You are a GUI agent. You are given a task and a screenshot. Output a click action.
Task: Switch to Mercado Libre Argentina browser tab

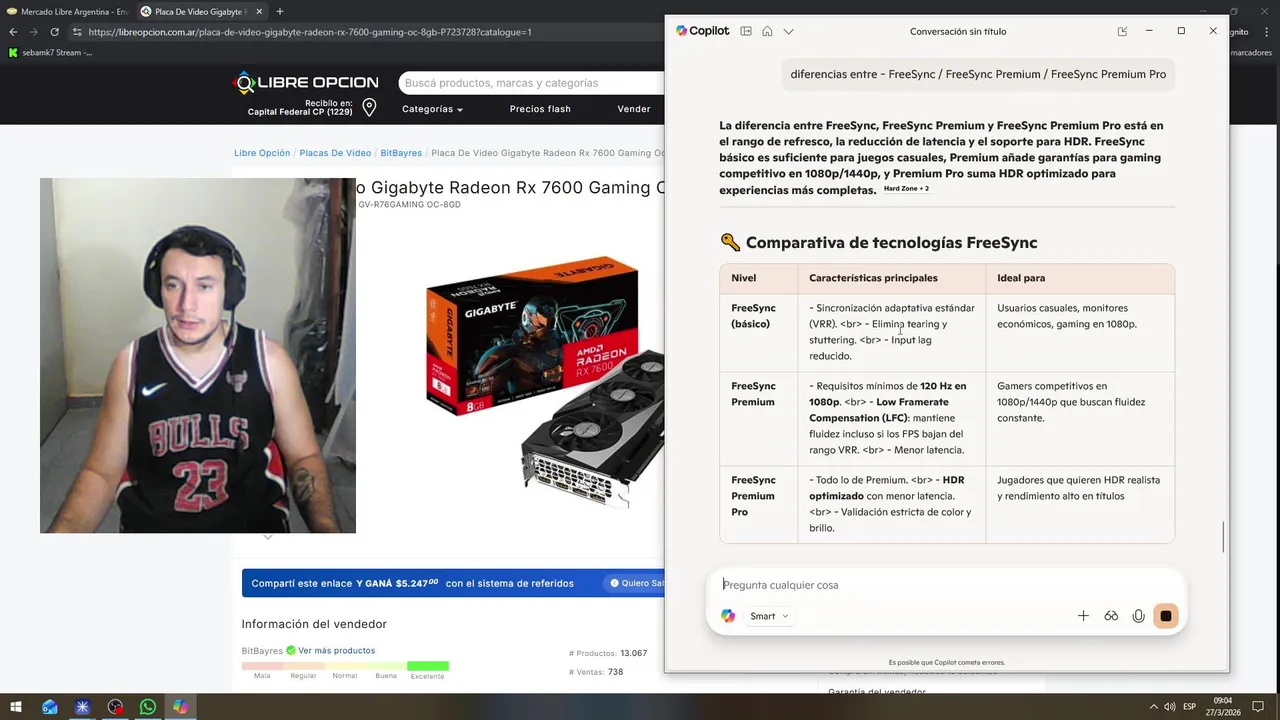(x=66, y=11)
